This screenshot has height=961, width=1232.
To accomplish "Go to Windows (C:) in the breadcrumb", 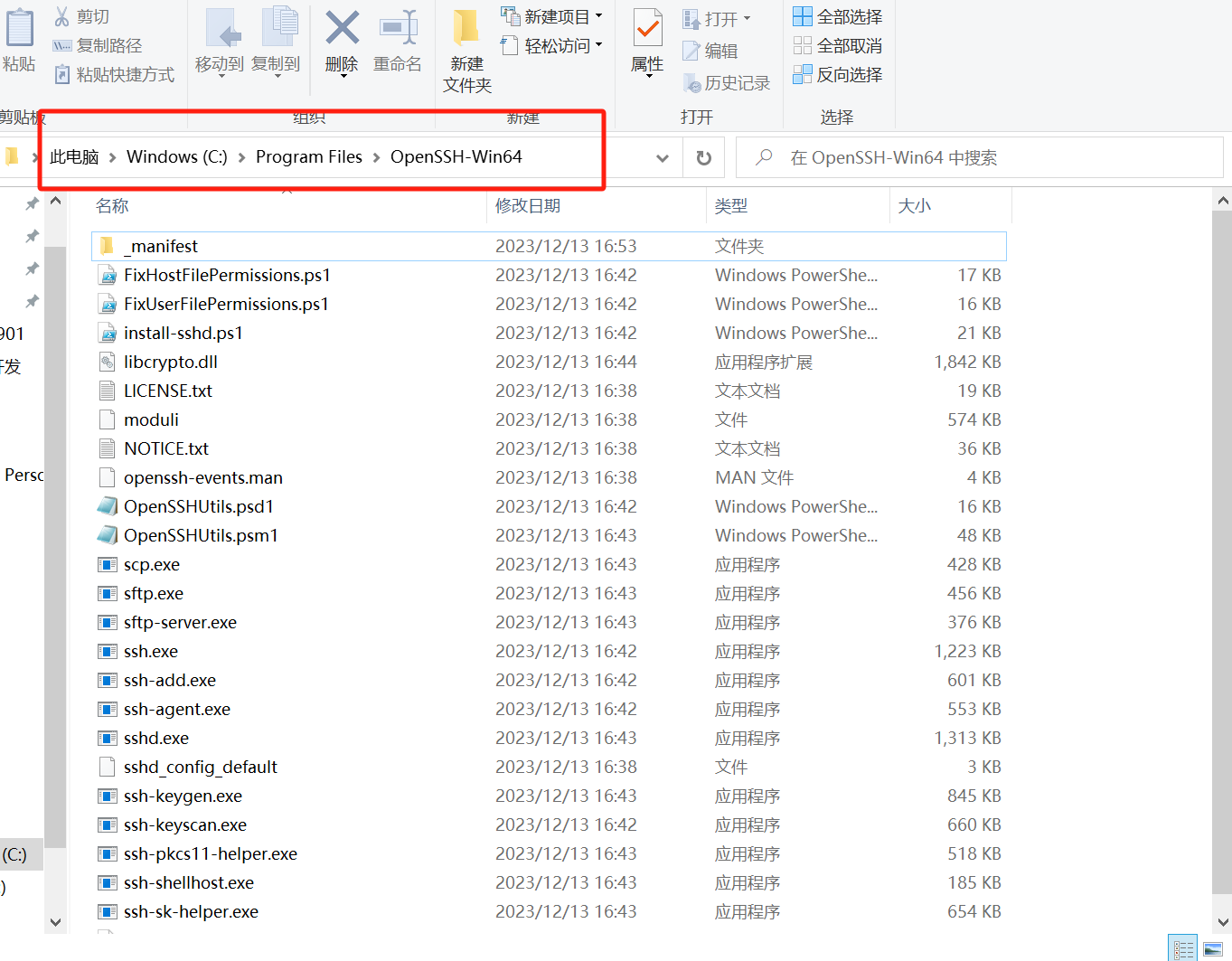I will tap(177, 157).
